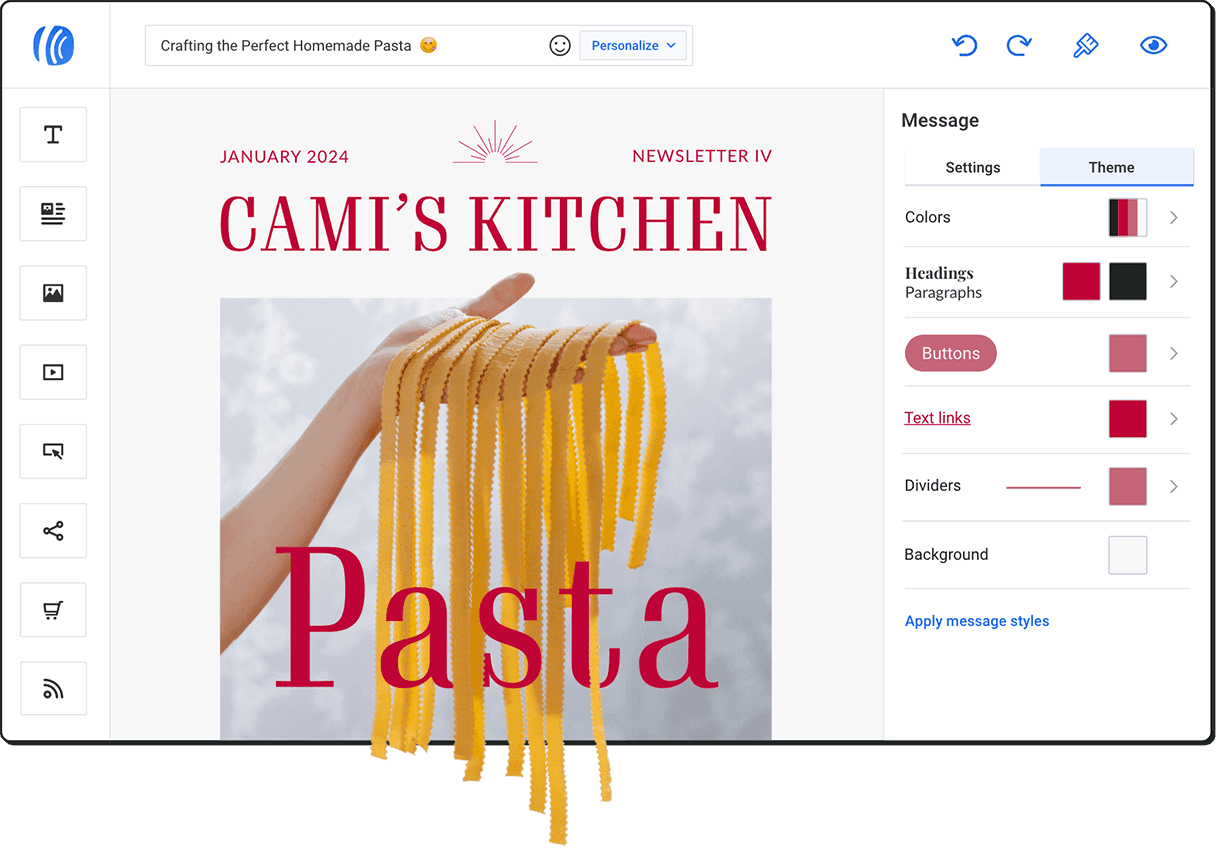Undo the last change
Image resolution: width=1216 pixels, height=852 pixels.
(964, 45)
